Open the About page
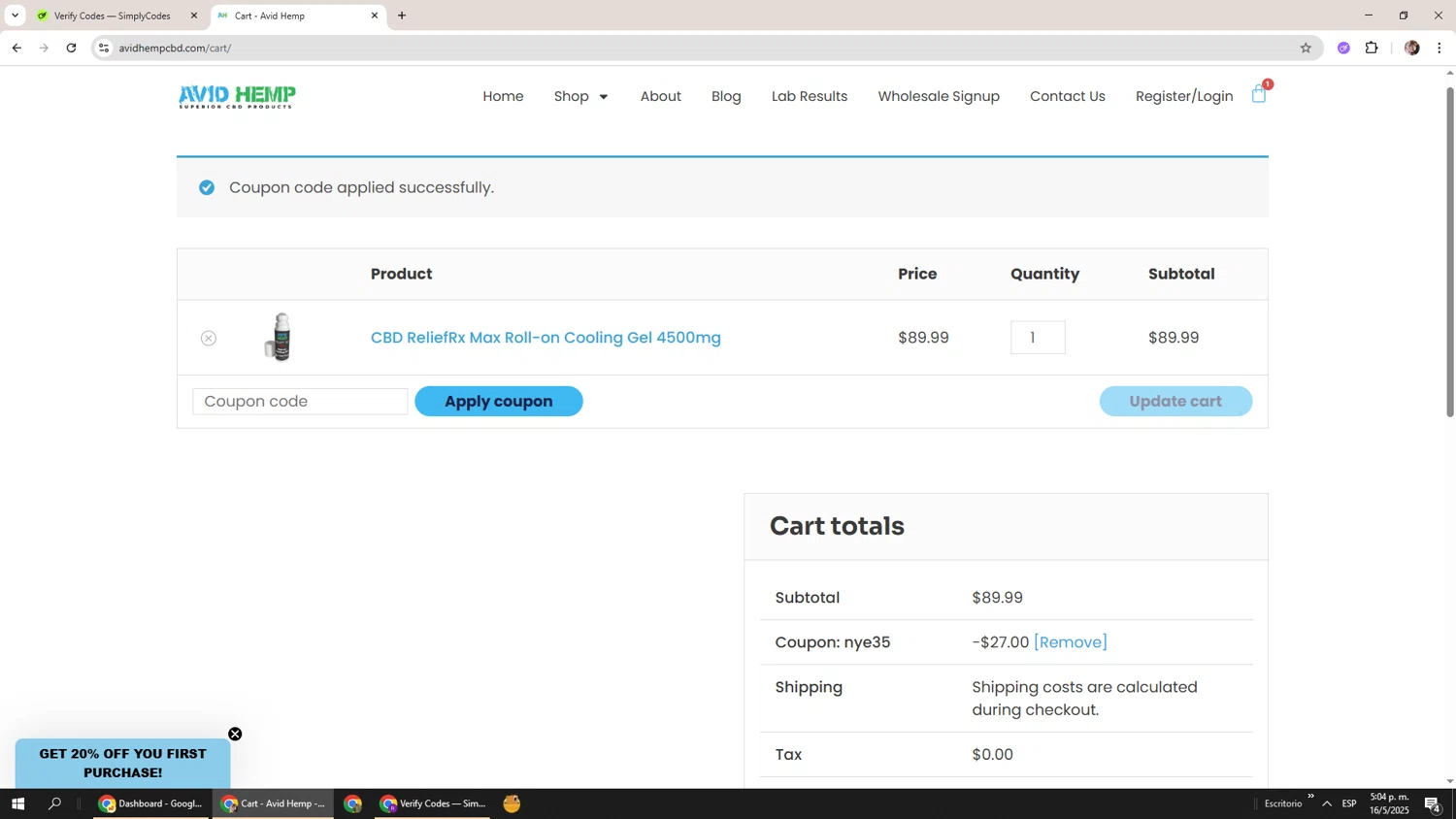1456x819 pixels. click(x=660, y=96)
